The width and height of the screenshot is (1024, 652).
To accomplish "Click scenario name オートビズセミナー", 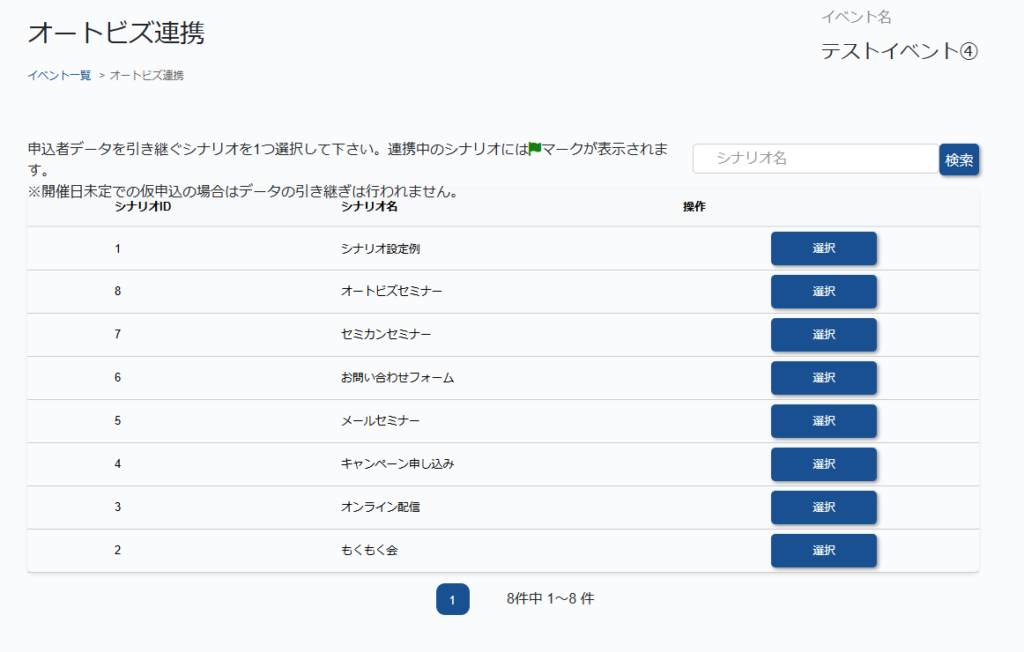I will [x=391, y=291].
